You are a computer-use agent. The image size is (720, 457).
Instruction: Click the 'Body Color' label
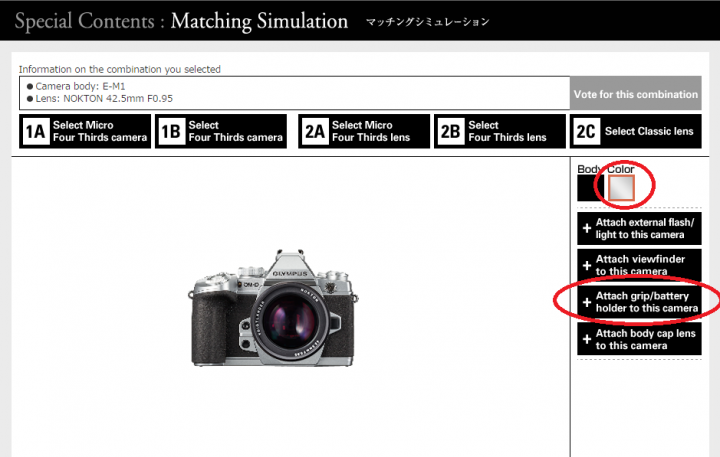click(x=606, y=169)
